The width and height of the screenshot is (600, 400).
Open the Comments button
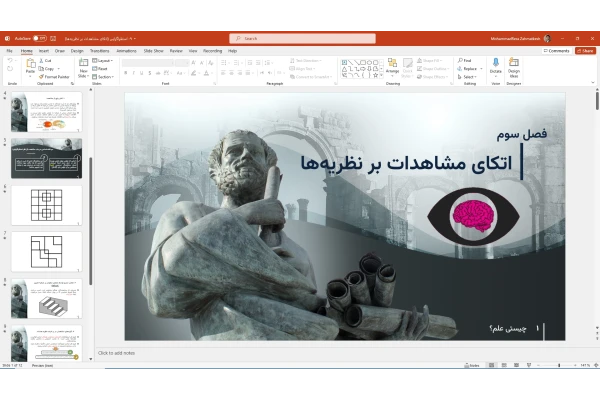coord(556,50)
